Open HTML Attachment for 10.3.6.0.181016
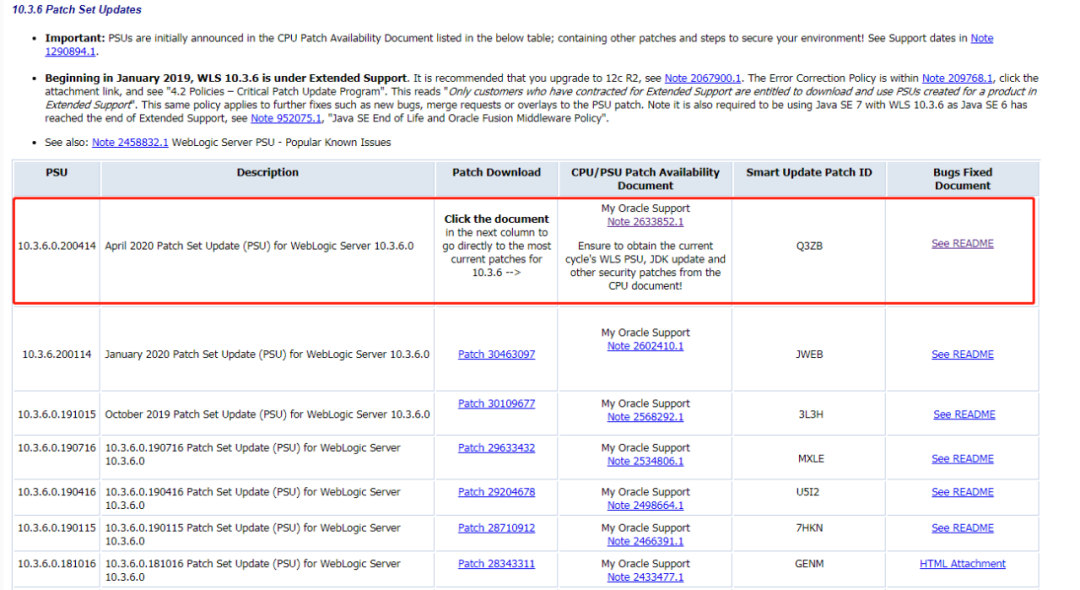Screen dimensions: 1080x590 [962, 564]
